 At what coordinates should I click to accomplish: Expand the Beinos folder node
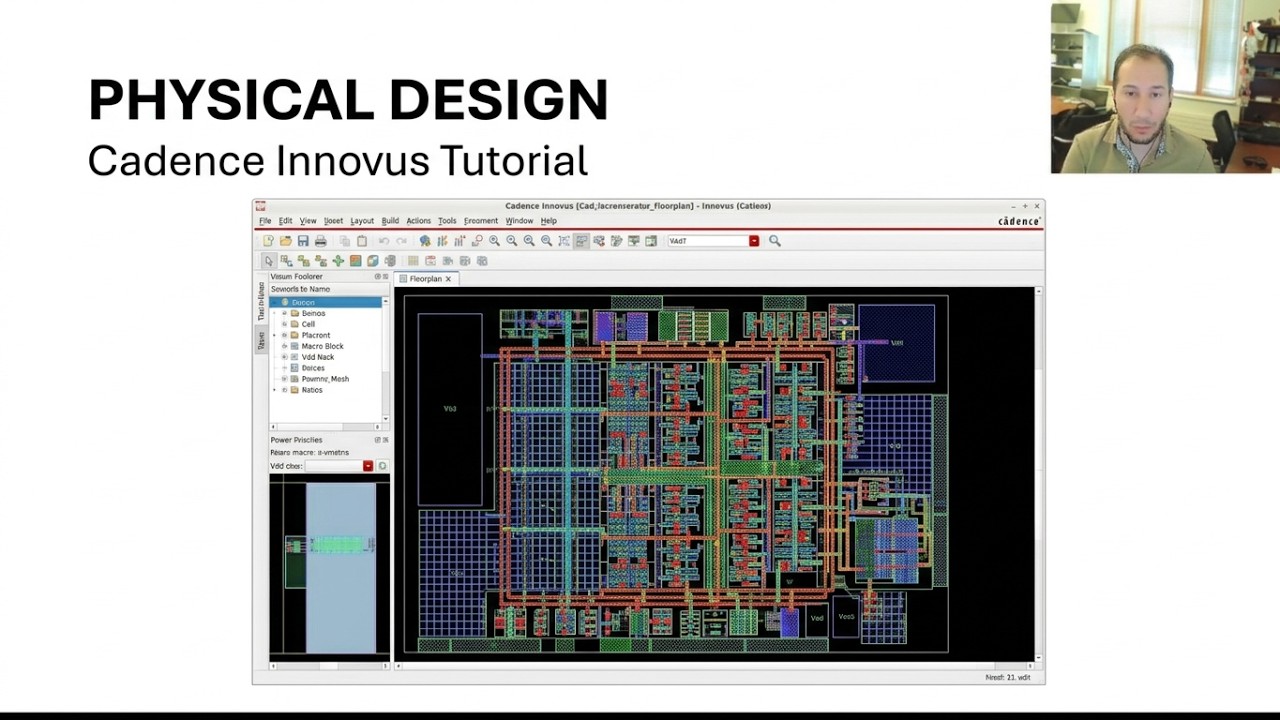tap(284, 313)
